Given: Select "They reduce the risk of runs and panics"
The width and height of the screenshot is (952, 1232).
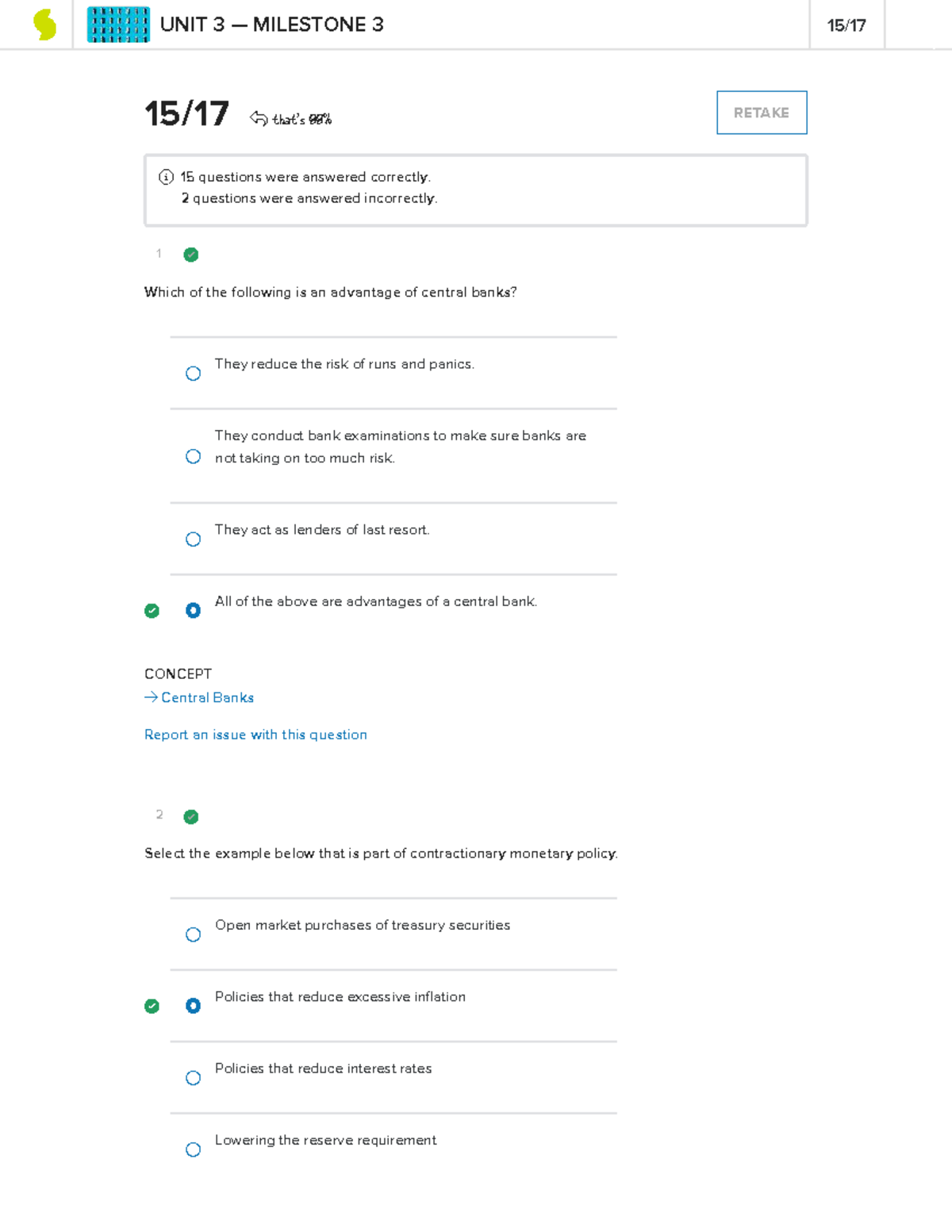Looking at the screenshot, I should click(x=194, y=373).
